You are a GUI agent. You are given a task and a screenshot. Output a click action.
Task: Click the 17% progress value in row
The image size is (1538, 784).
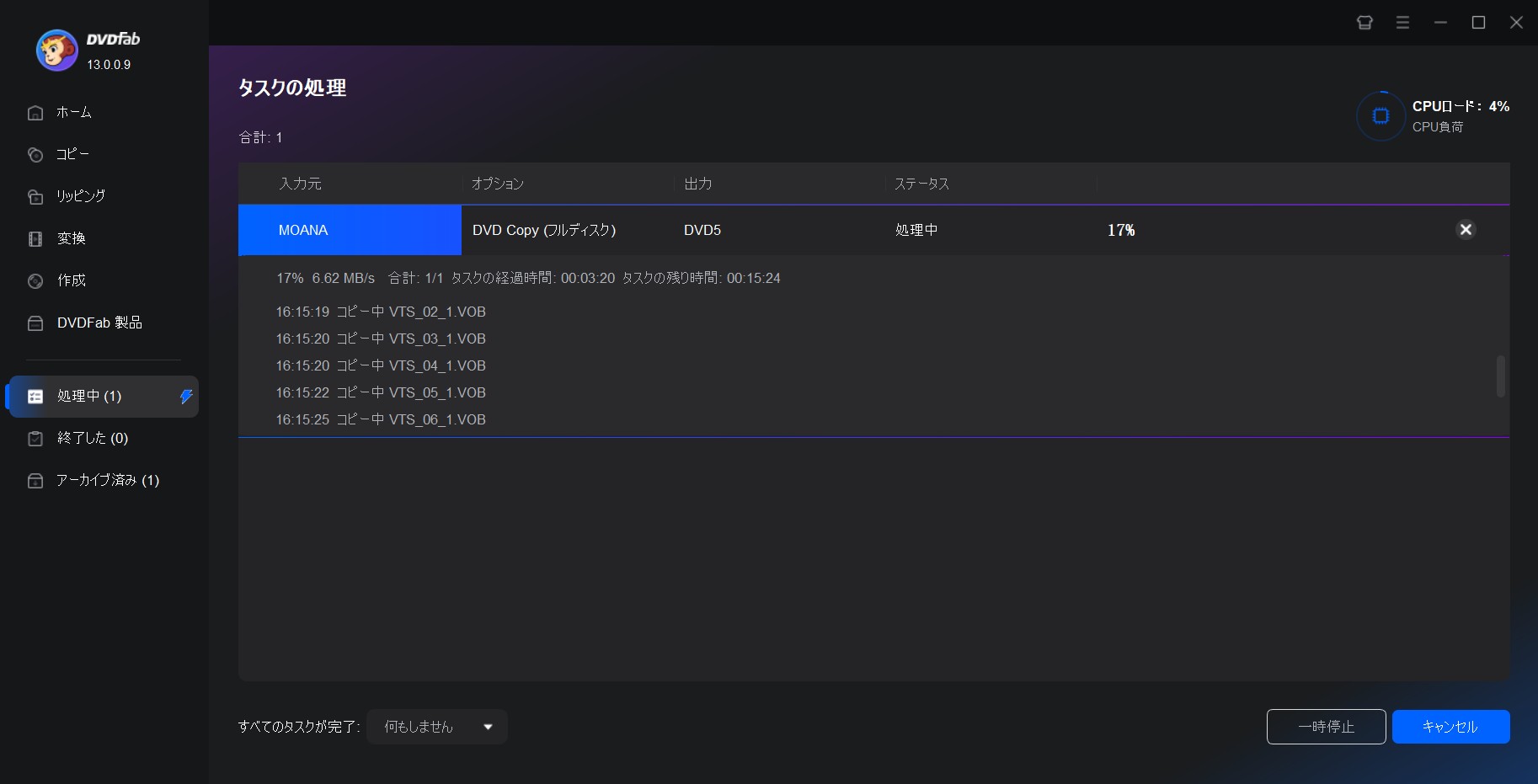tap(1121, 230)
